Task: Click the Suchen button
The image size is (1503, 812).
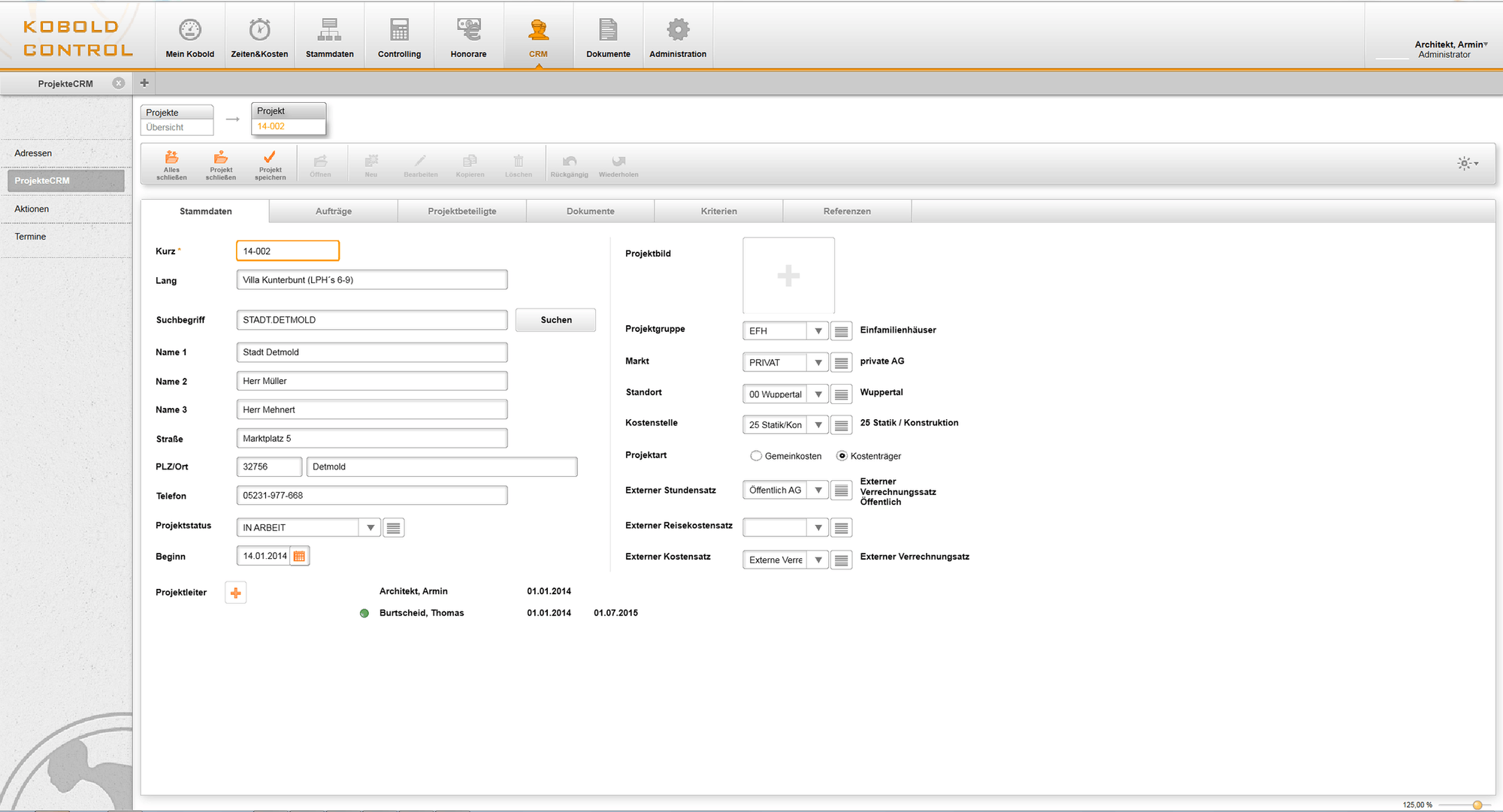Action: [555, 320]
